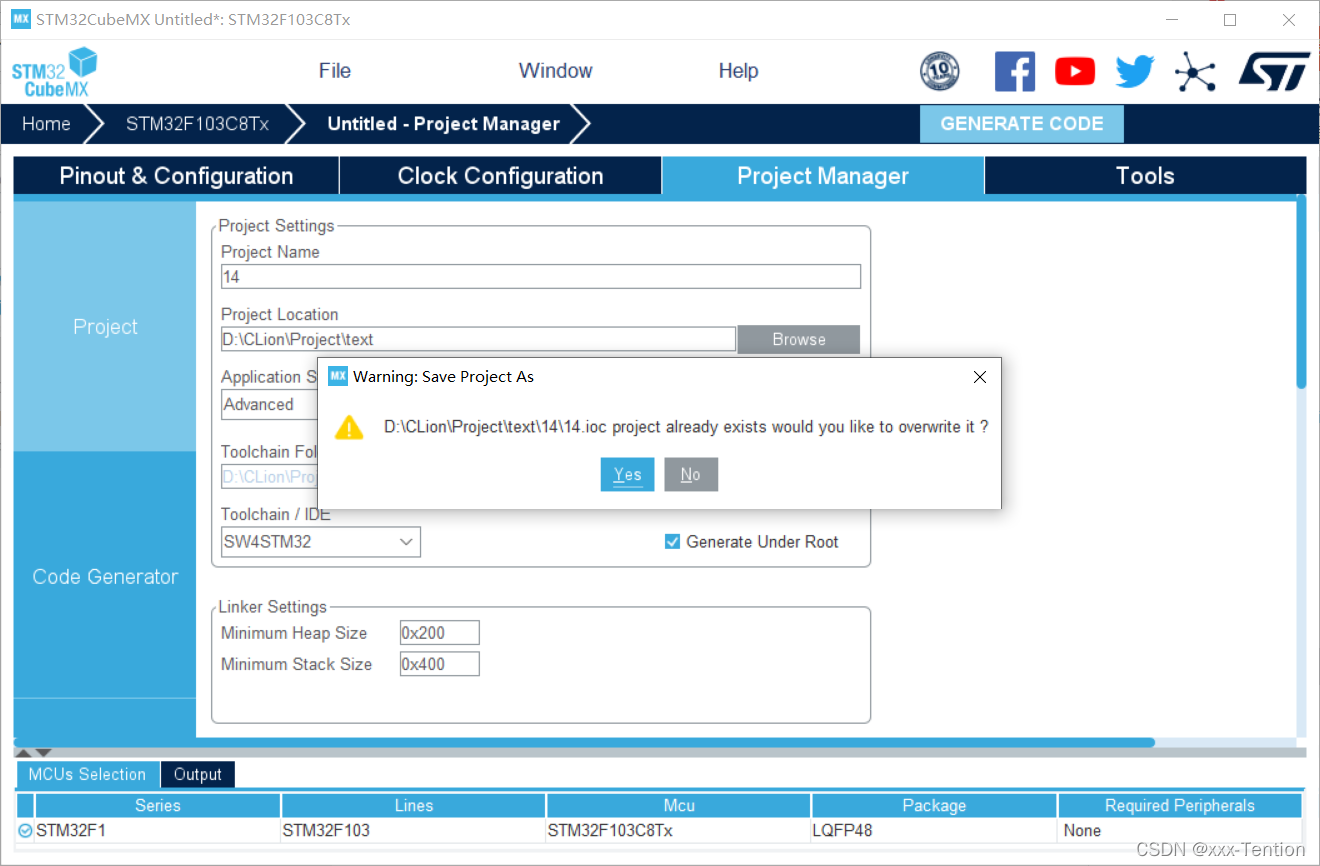Select the Code Generator side panel
The image size is (1320, 866).
105,577
